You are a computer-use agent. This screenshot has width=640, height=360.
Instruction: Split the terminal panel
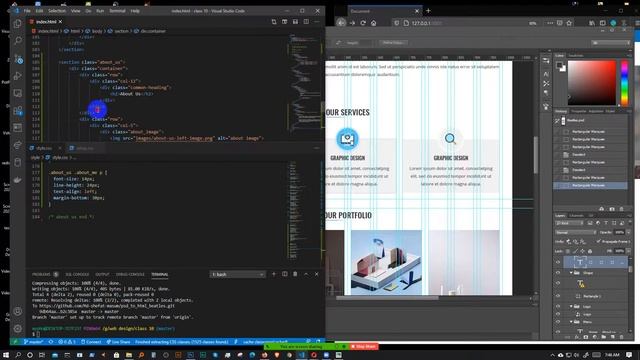(x=284, y=274)
